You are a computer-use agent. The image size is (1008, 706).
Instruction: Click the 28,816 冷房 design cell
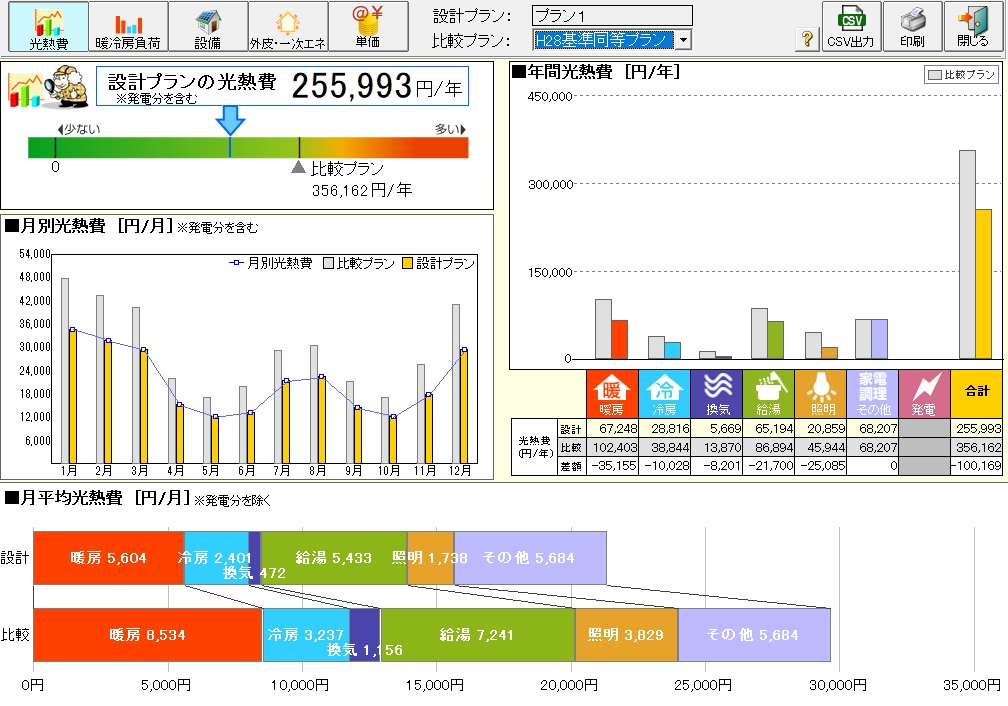point(665,428)
